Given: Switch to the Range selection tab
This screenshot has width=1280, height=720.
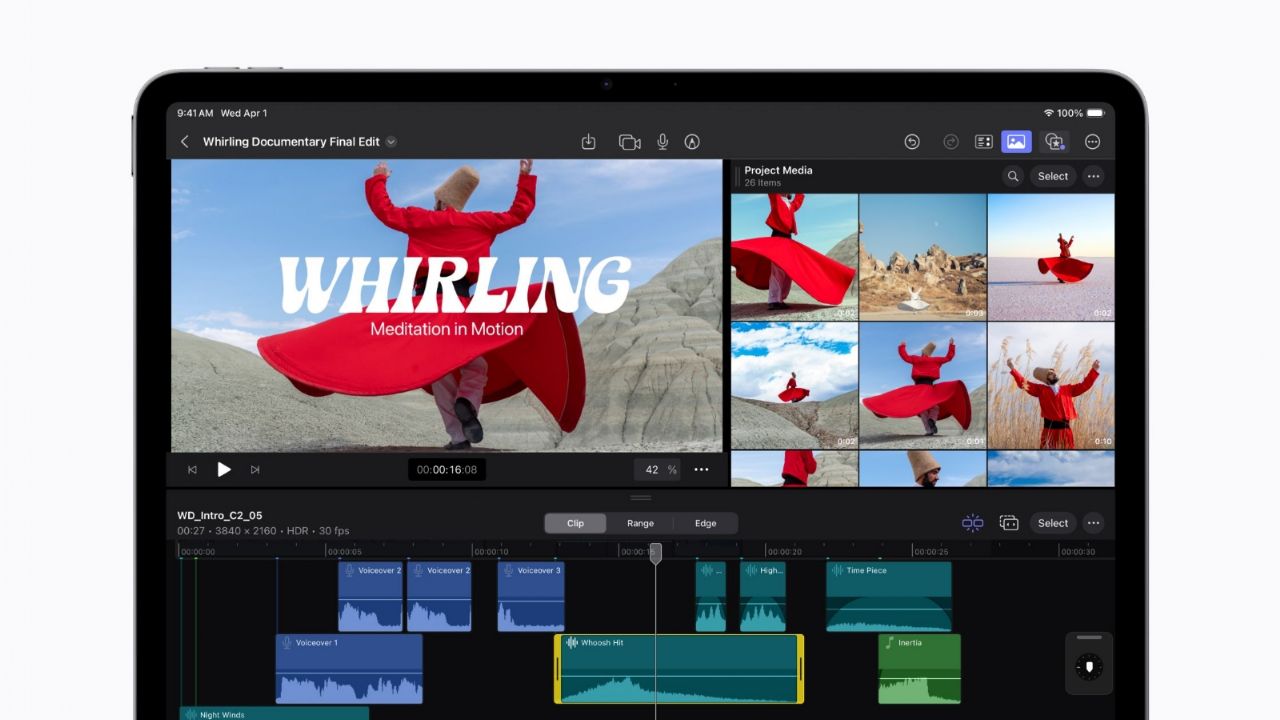Looking at the screenshot, I should coord(640,523).
